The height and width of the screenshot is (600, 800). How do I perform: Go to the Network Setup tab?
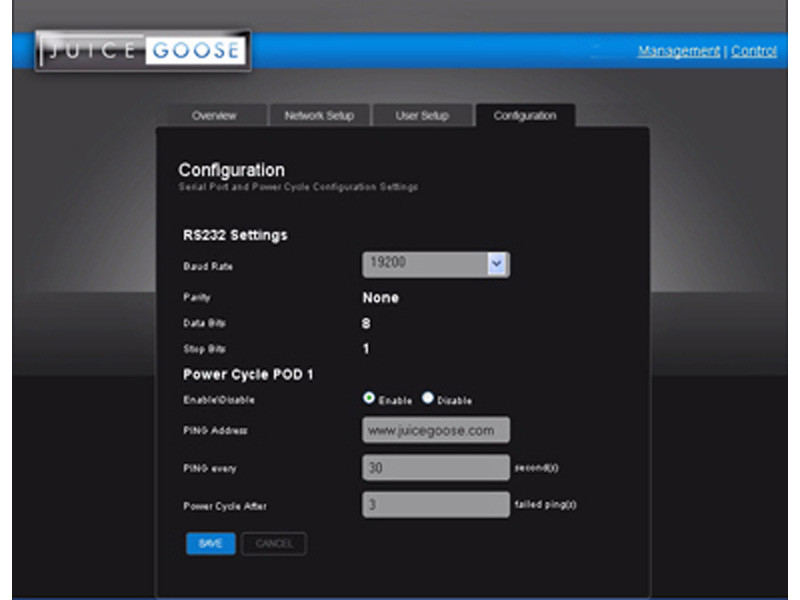319,116
